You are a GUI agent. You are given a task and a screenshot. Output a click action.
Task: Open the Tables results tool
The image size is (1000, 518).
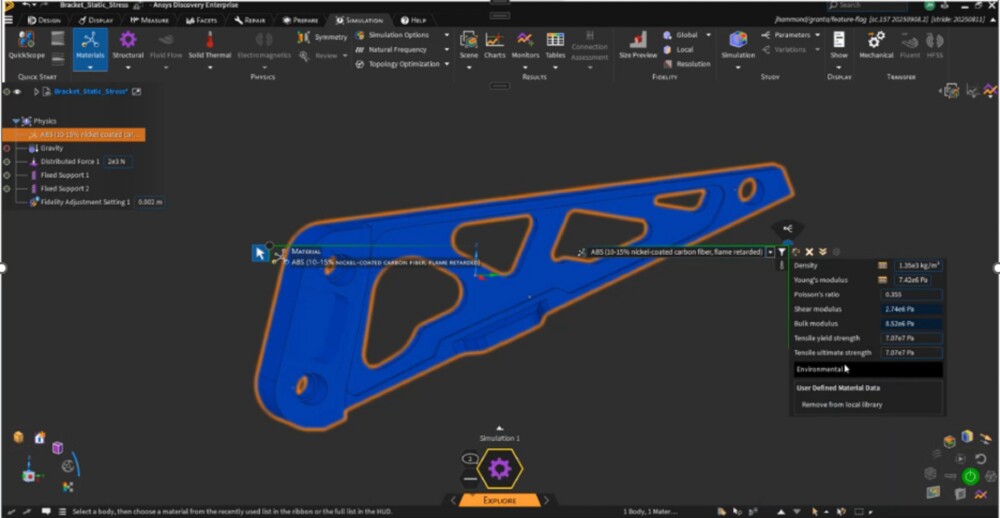(x=555, y=45)
